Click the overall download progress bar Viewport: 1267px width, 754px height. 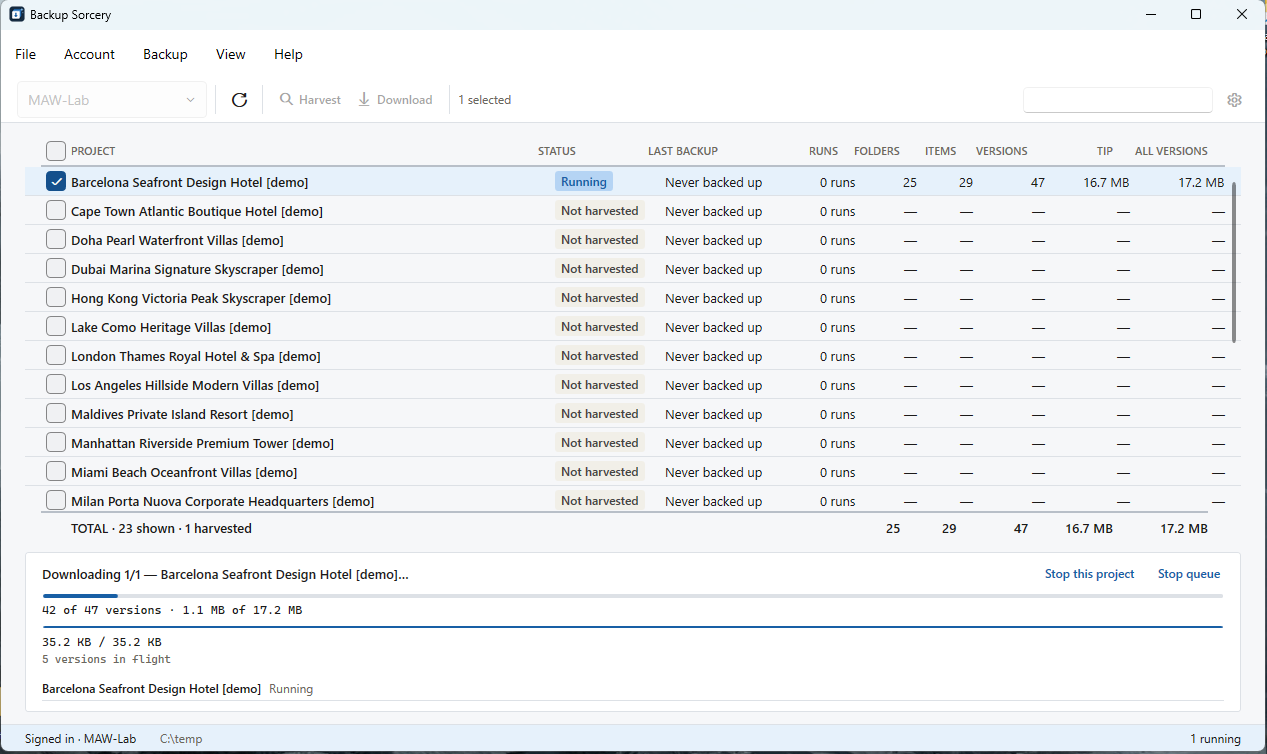632,596
